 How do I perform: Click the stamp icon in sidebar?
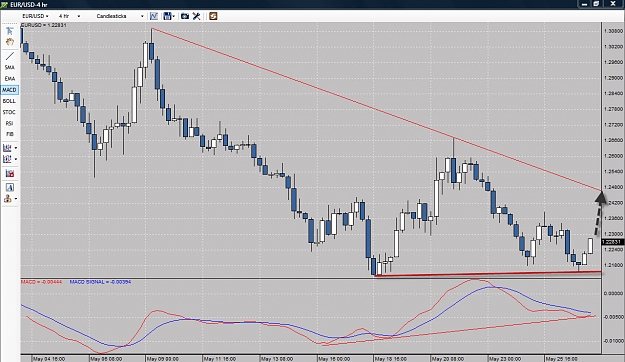8,199
